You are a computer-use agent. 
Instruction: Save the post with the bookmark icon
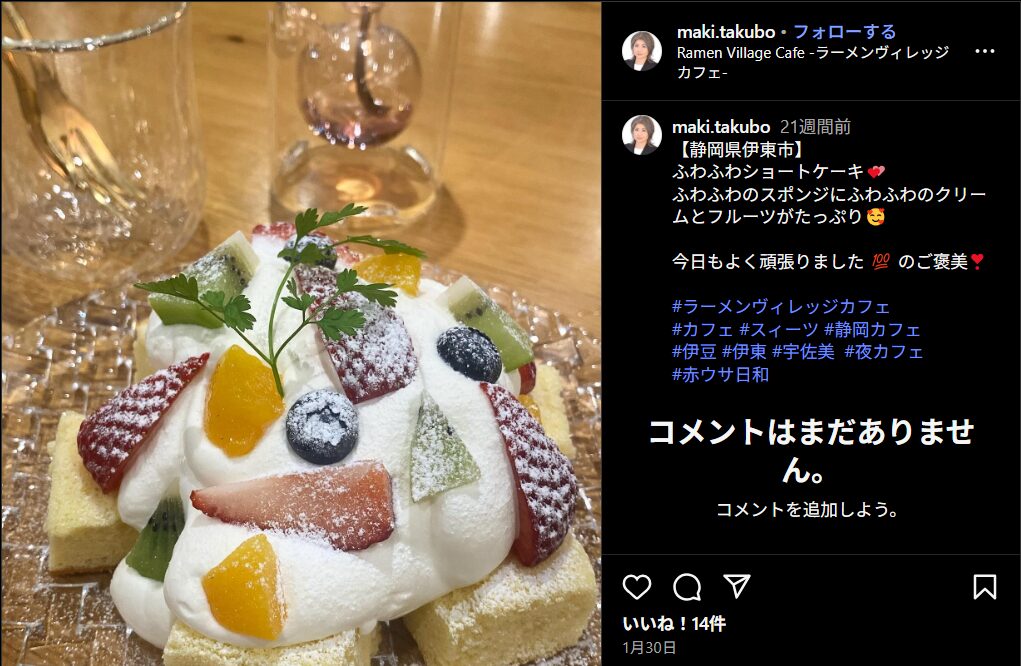[985, 587]
